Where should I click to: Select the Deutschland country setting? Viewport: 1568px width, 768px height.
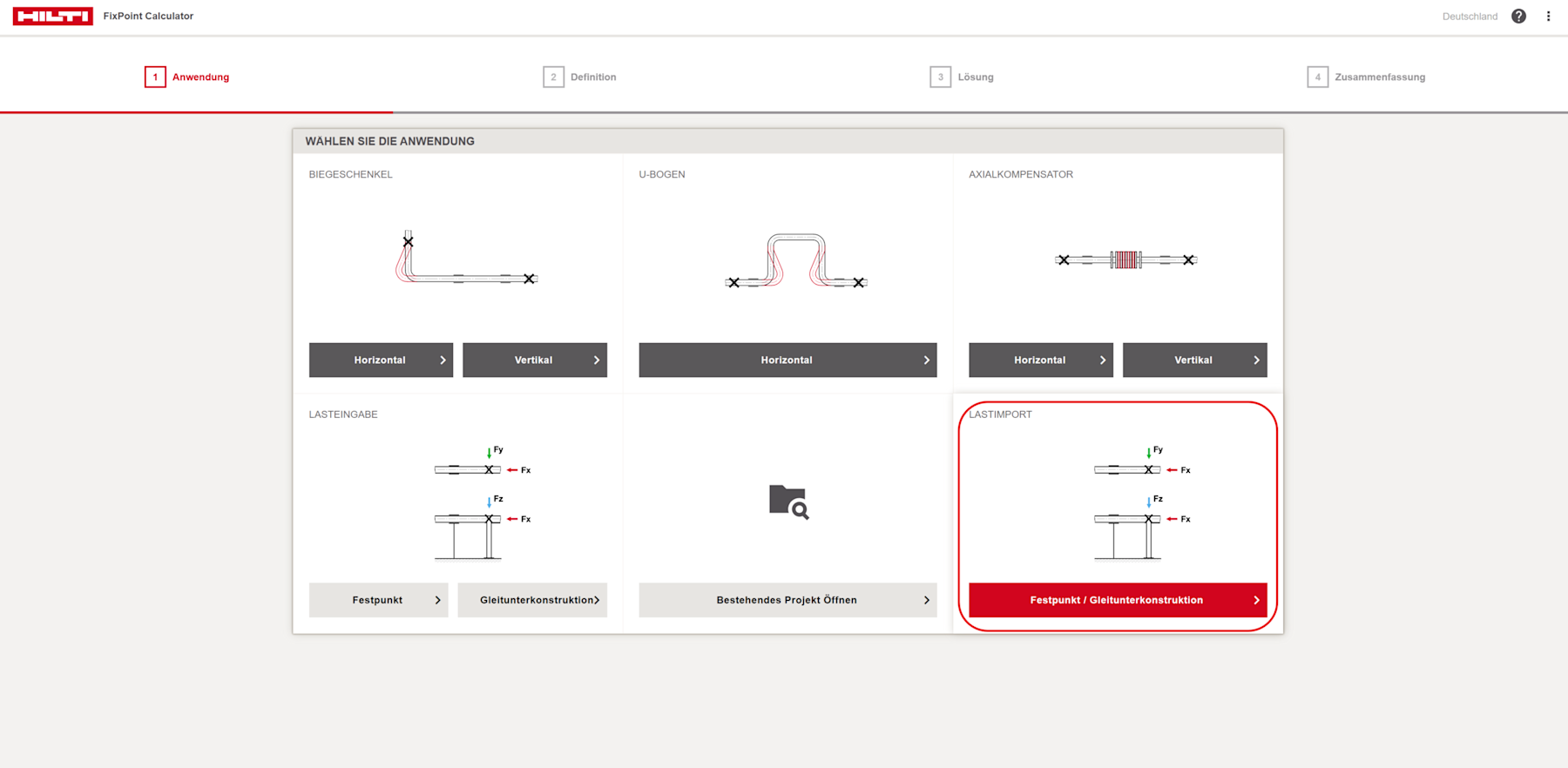point(1470,17)
